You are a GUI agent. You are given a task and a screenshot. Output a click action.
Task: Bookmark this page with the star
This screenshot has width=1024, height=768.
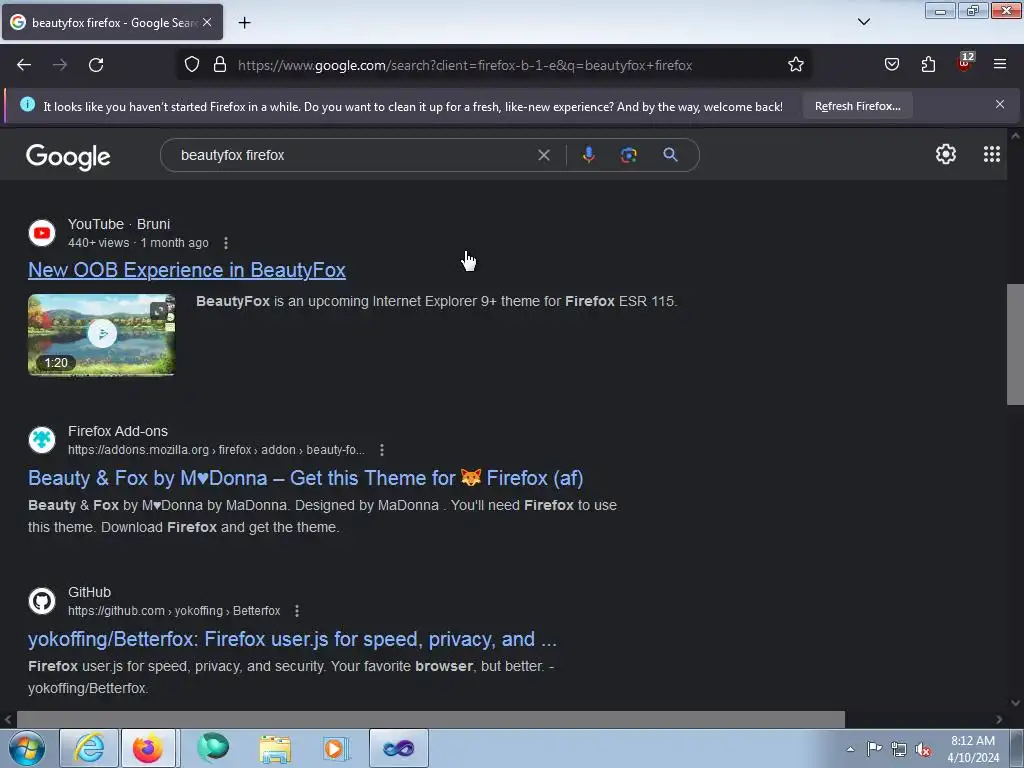tap(795, 65)
